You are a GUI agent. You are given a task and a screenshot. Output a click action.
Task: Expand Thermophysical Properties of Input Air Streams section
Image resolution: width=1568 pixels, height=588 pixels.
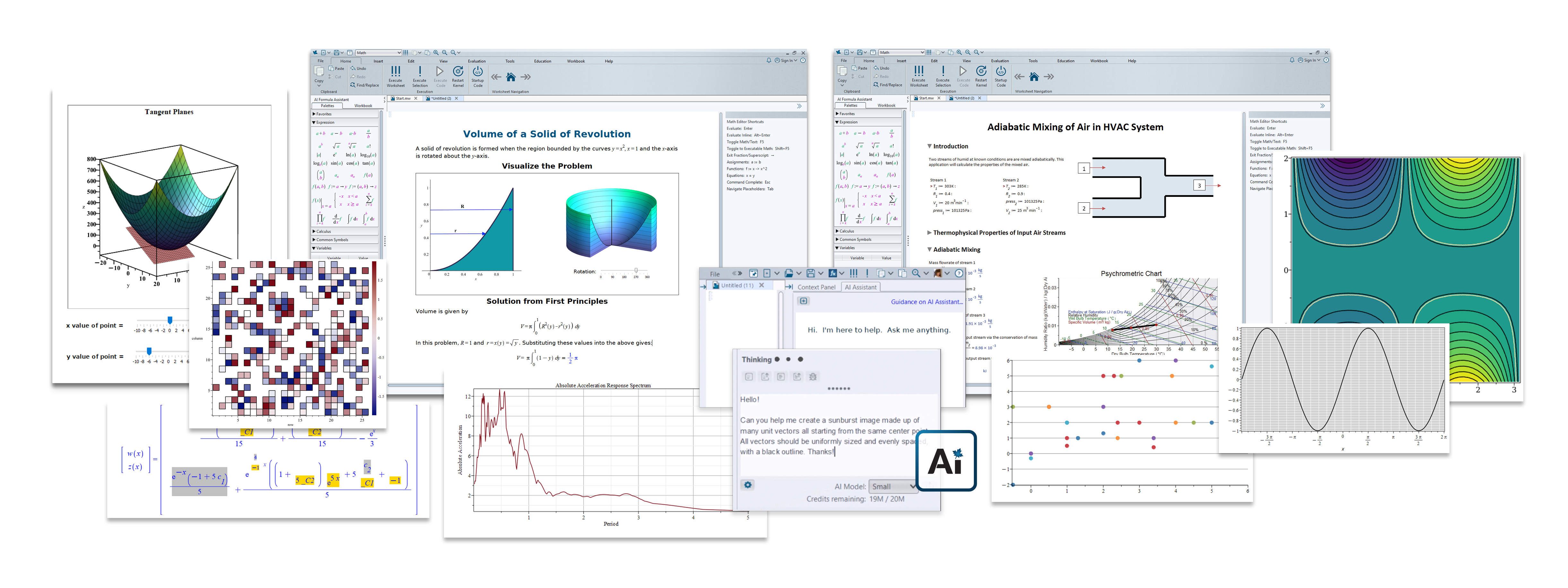pyautogui.click(x=929, y=233)
